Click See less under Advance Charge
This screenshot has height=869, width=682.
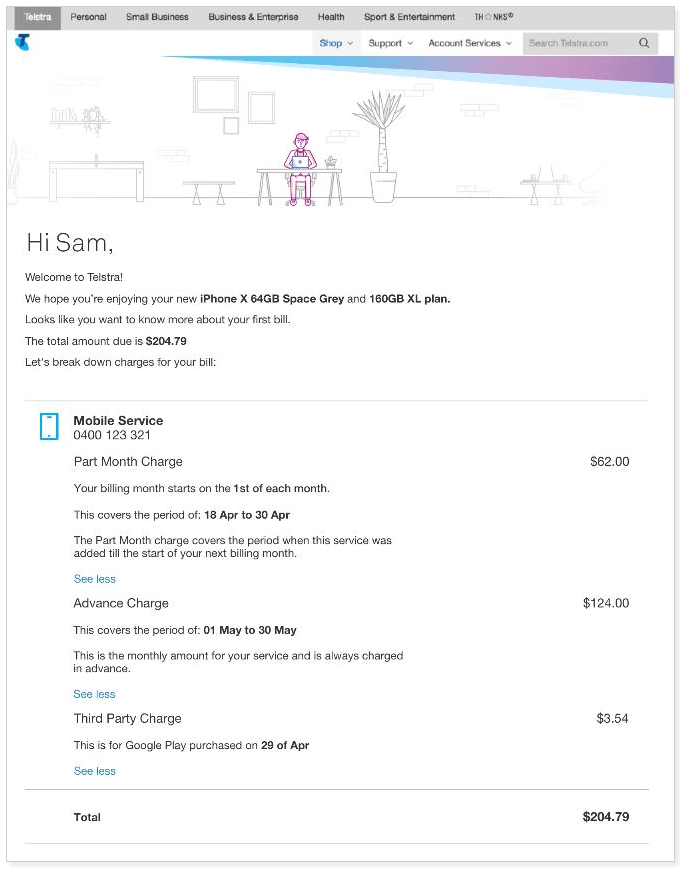point(94,694)
